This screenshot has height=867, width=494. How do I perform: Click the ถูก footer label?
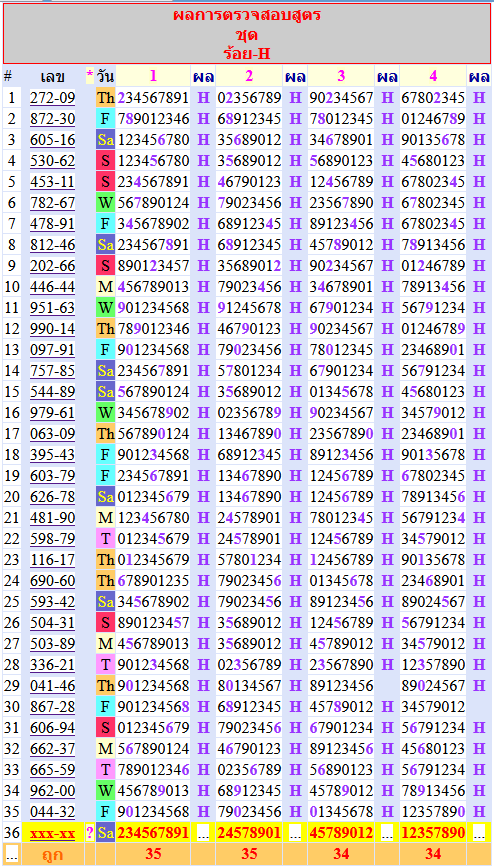pyautogui.click(x=53, y=854)
